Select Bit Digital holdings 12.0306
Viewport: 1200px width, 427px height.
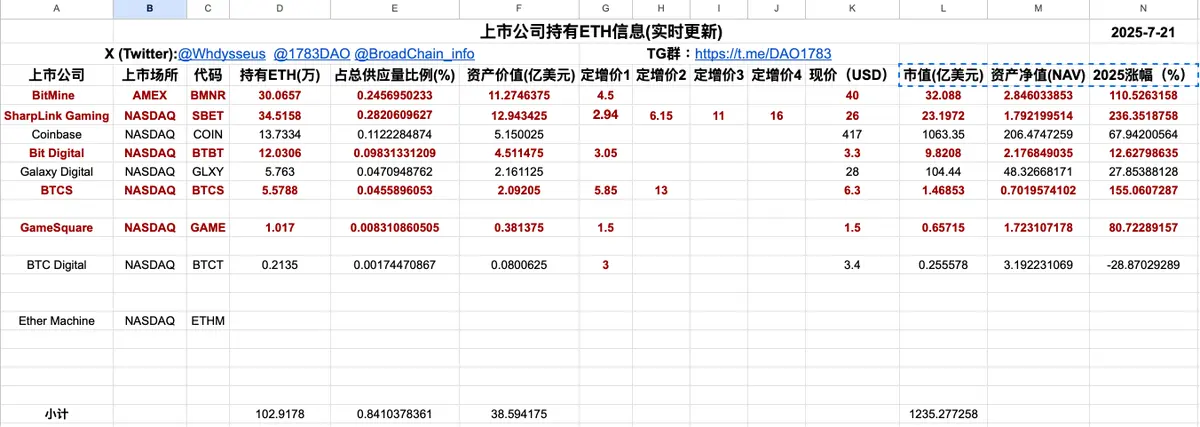[x=279, y=153]
